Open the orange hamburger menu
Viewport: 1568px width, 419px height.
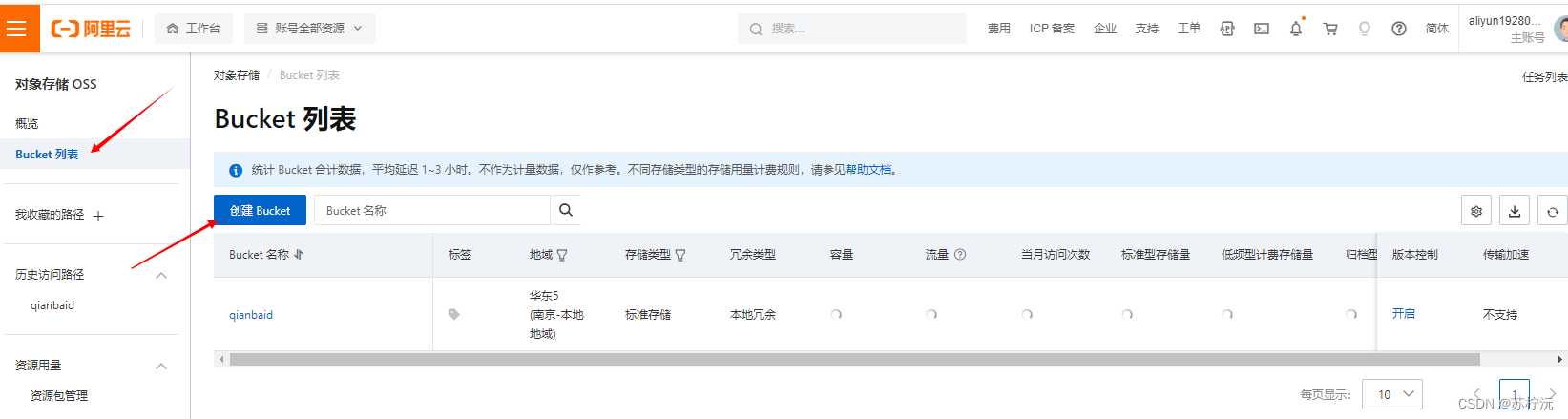[16, 29]
